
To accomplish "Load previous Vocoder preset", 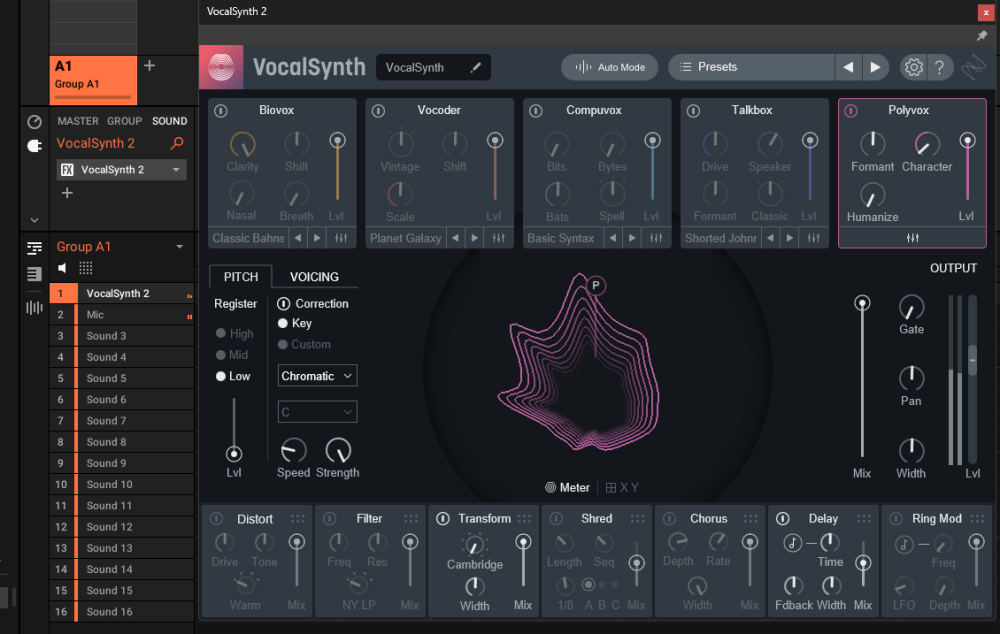I will pyautogui.click(x=455, y=238).
